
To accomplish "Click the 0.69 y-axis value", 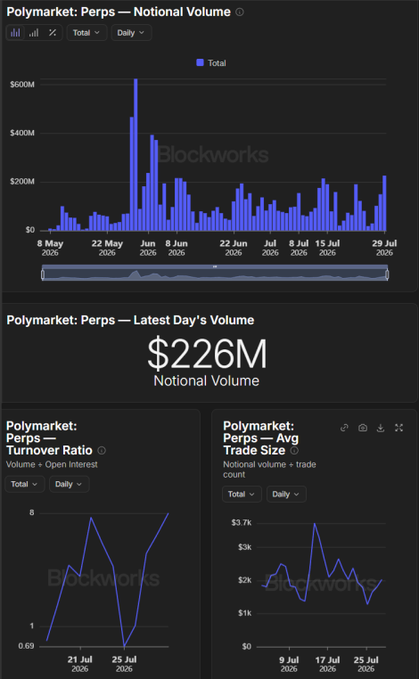I will 26,646.
